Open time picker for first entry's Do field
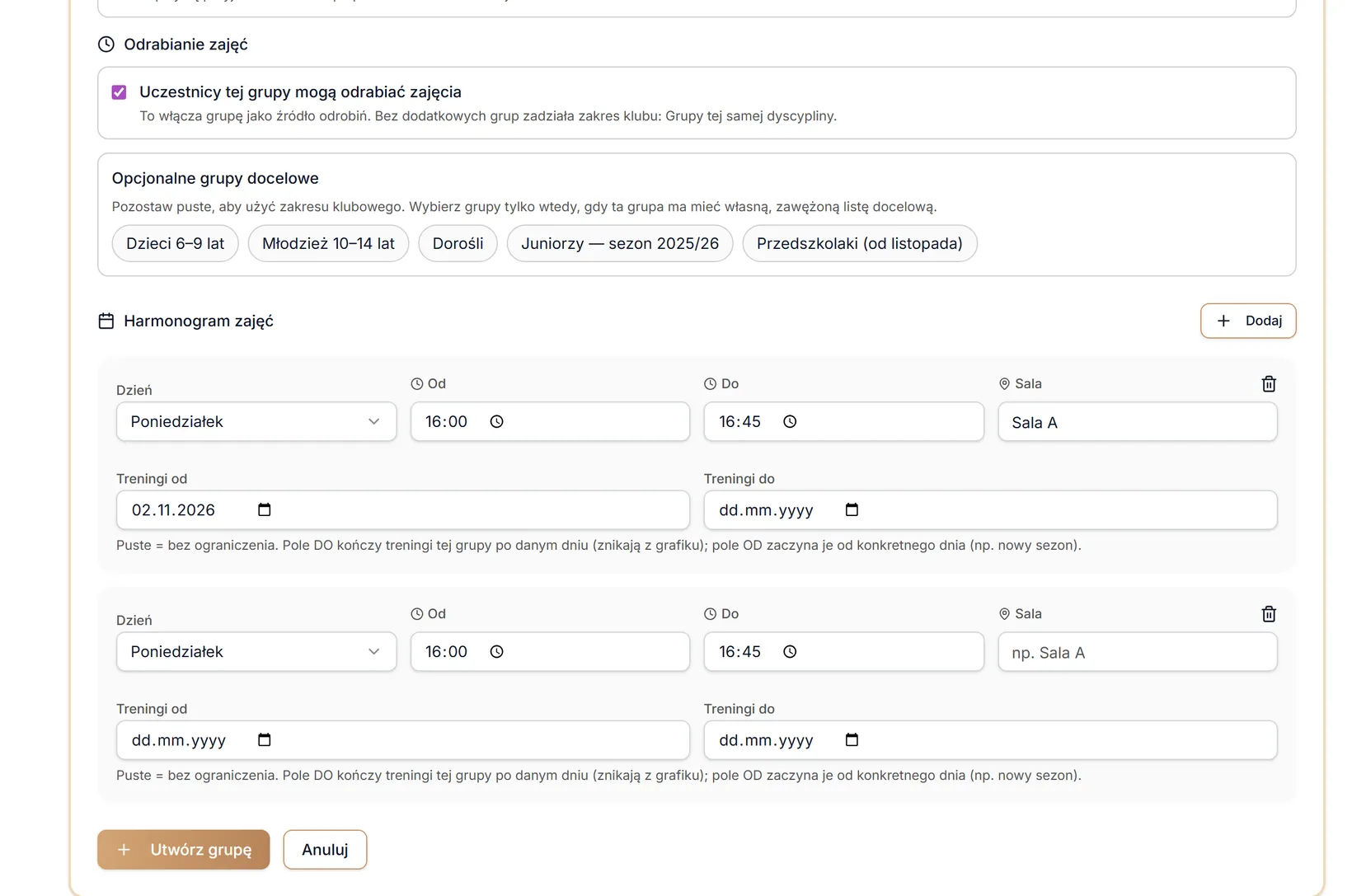 (790, 422)
